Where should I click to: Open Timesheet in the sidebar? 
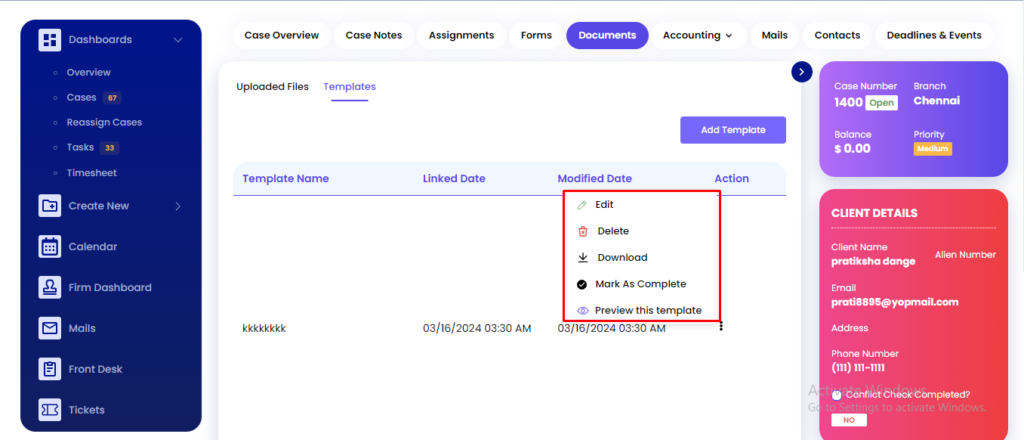91,173
